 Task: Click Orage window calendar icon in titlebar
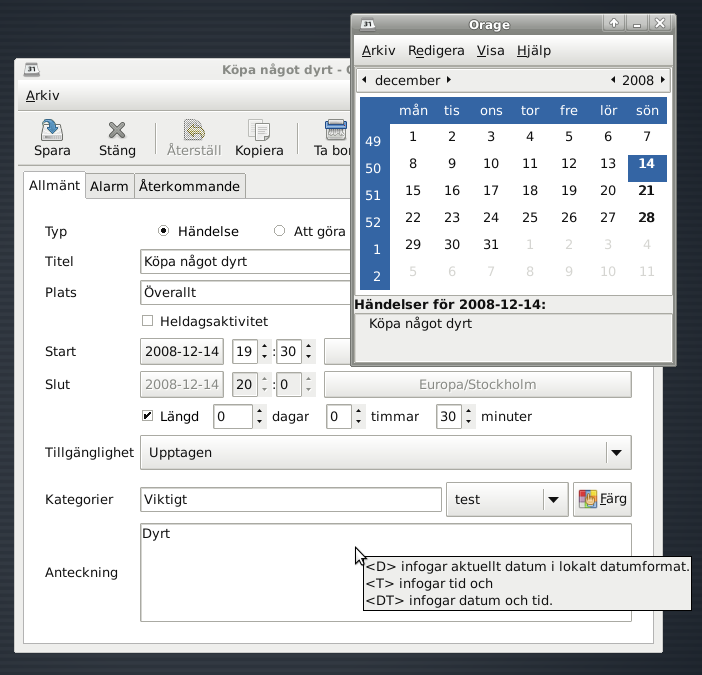click(368, 24)
